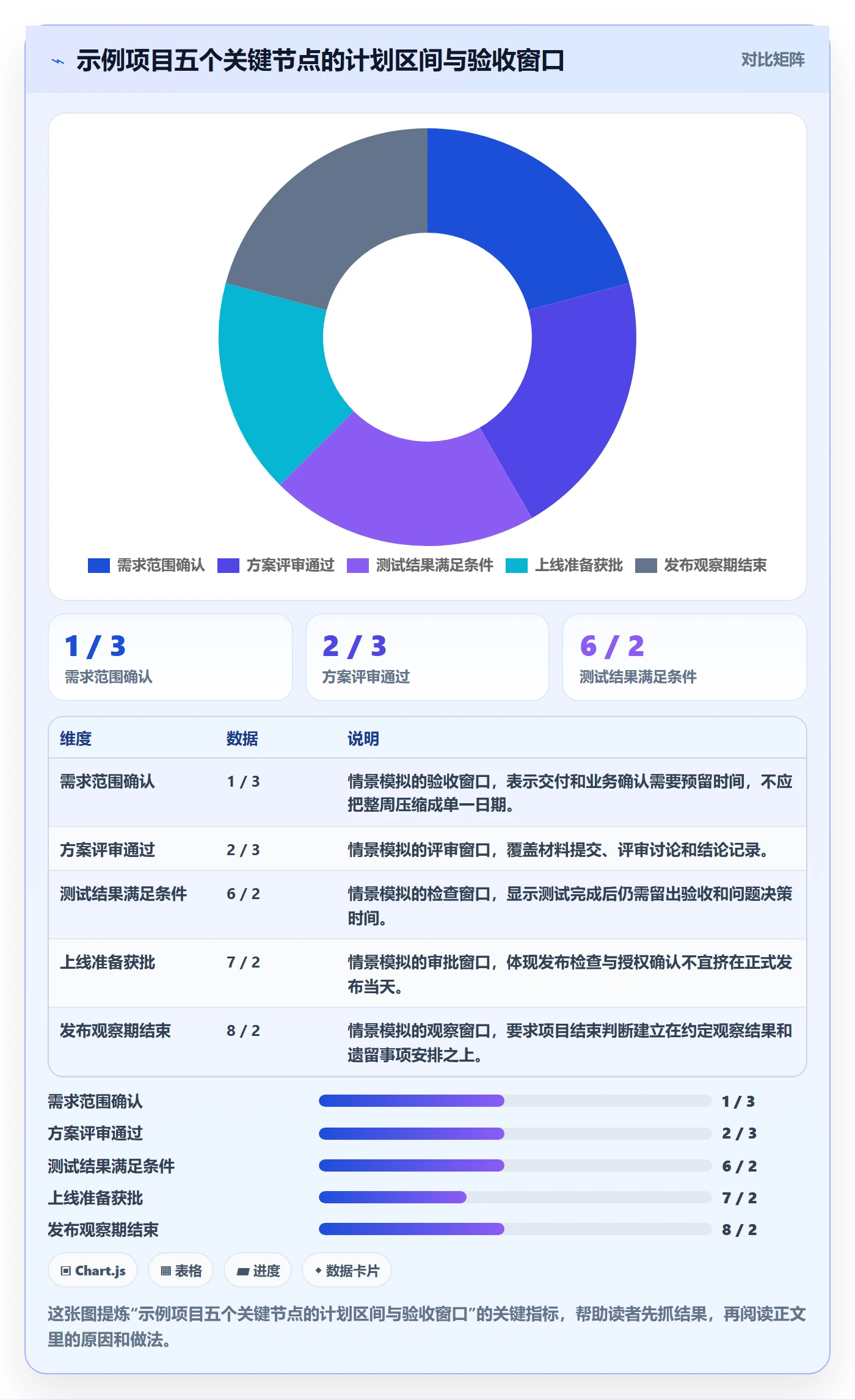Click table value 6 / 2
The image size is (855, 1400).
[244, 894]
